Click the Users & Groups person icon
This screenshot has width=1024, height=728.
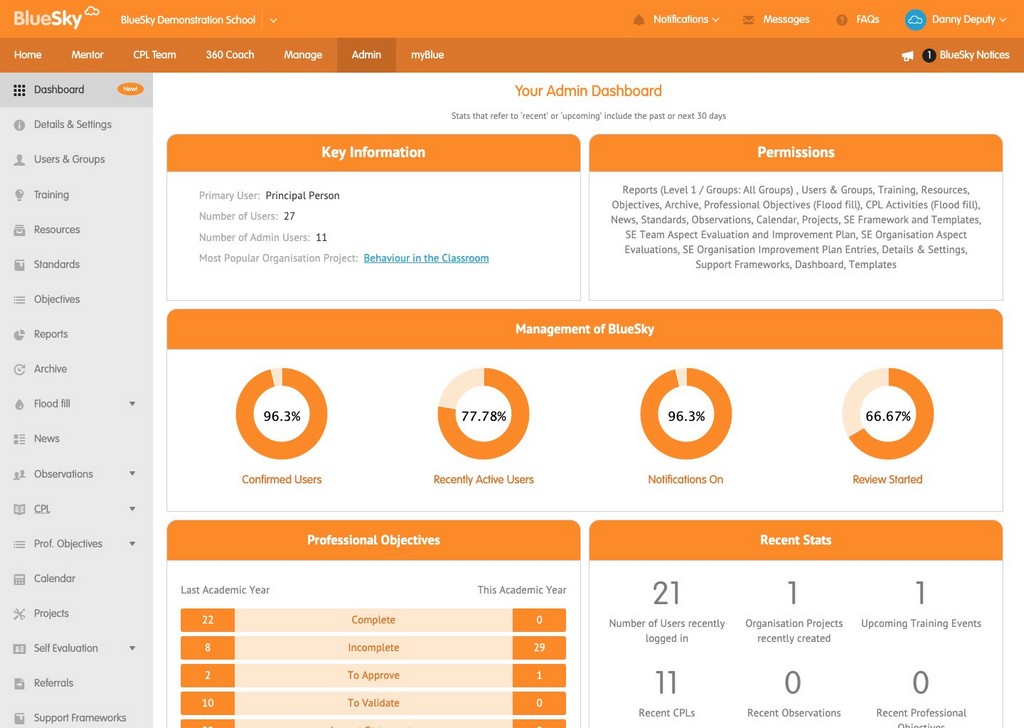coord(20,160)
